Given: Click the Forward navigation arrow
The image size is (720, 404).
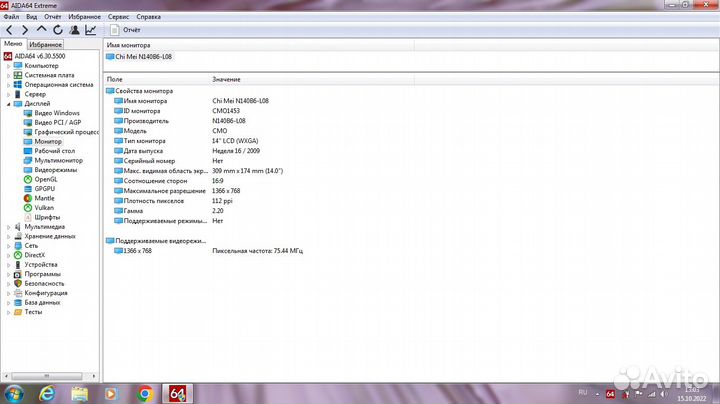Looking at the screenshot, I should point(24,30).
